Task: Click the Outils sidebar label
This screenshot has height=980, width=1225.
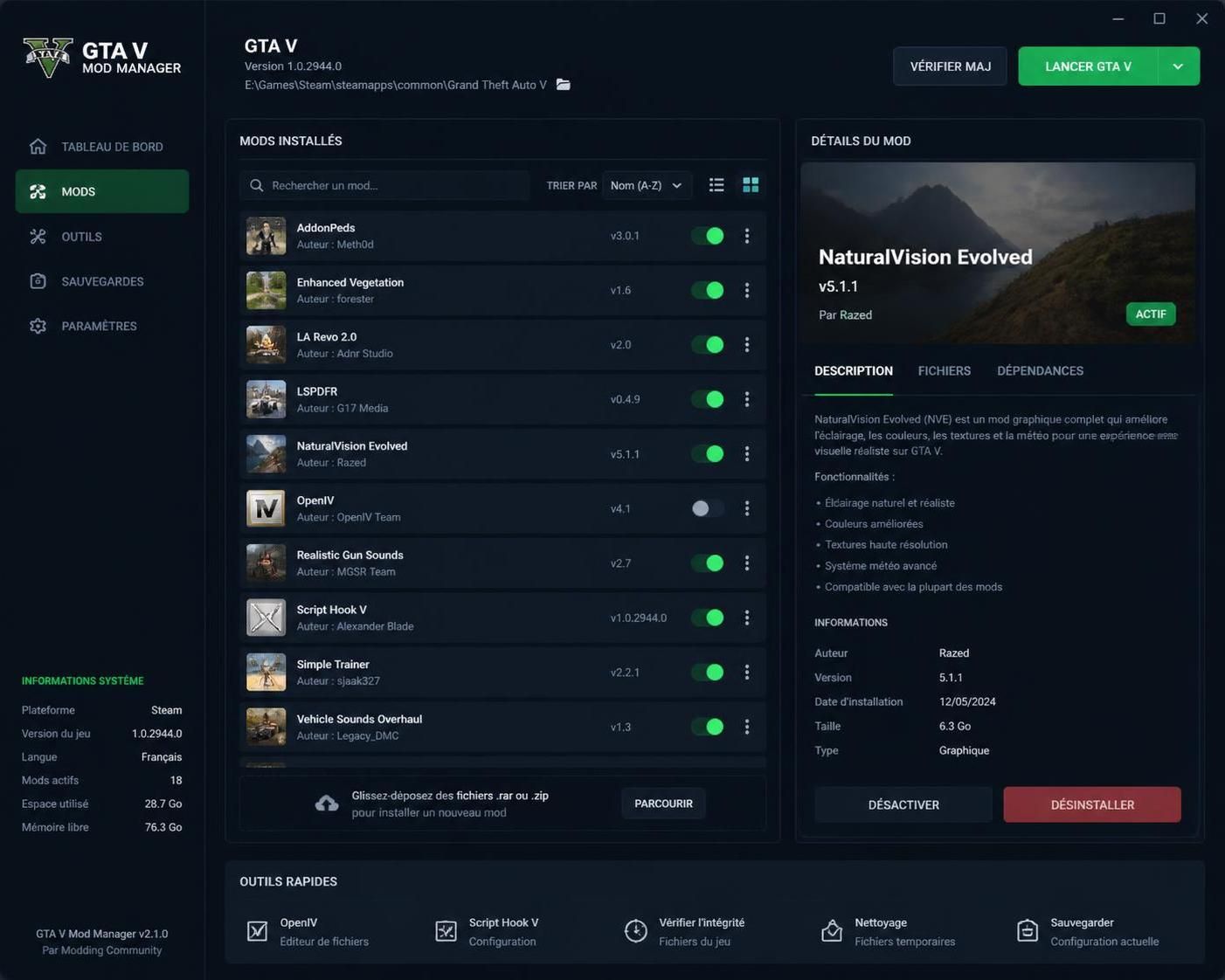Action: point(81,237)
